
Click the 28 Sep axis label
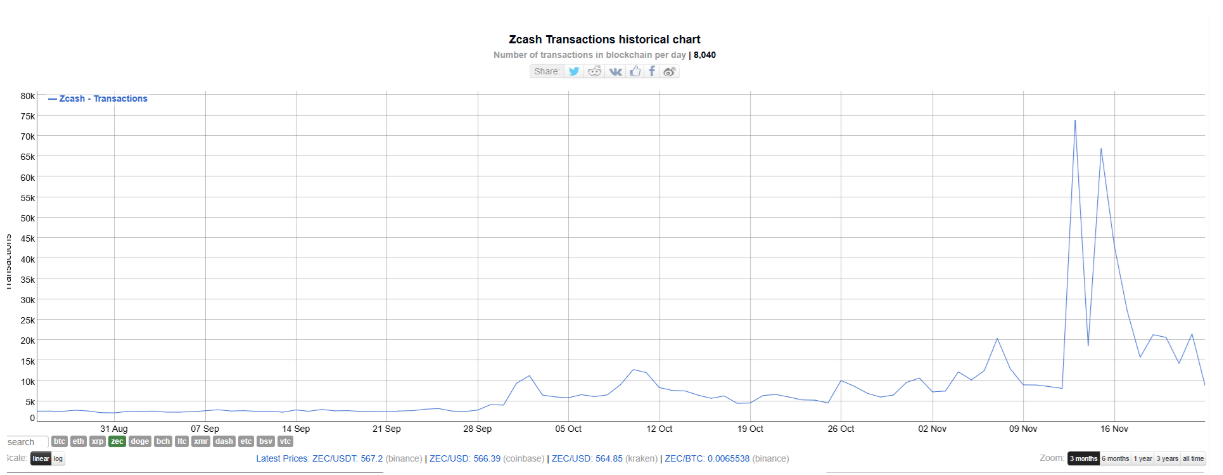(x=477, y=428)
